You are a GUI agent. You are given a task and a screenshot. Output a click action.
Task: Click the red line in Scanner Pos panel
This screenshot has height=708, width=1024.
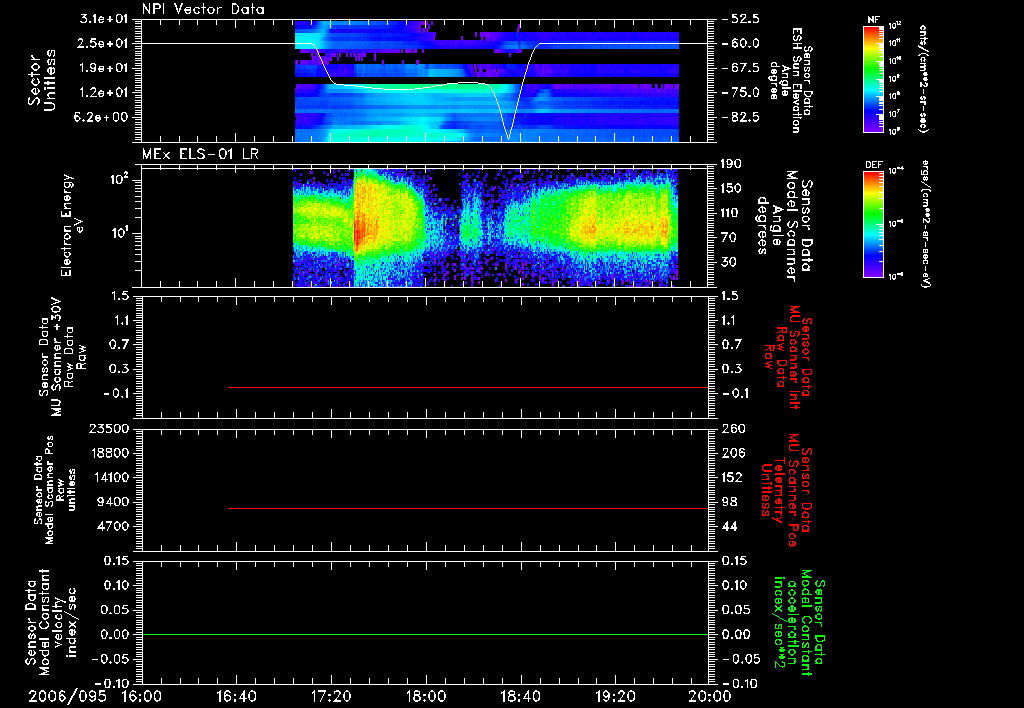click(468, 508)
